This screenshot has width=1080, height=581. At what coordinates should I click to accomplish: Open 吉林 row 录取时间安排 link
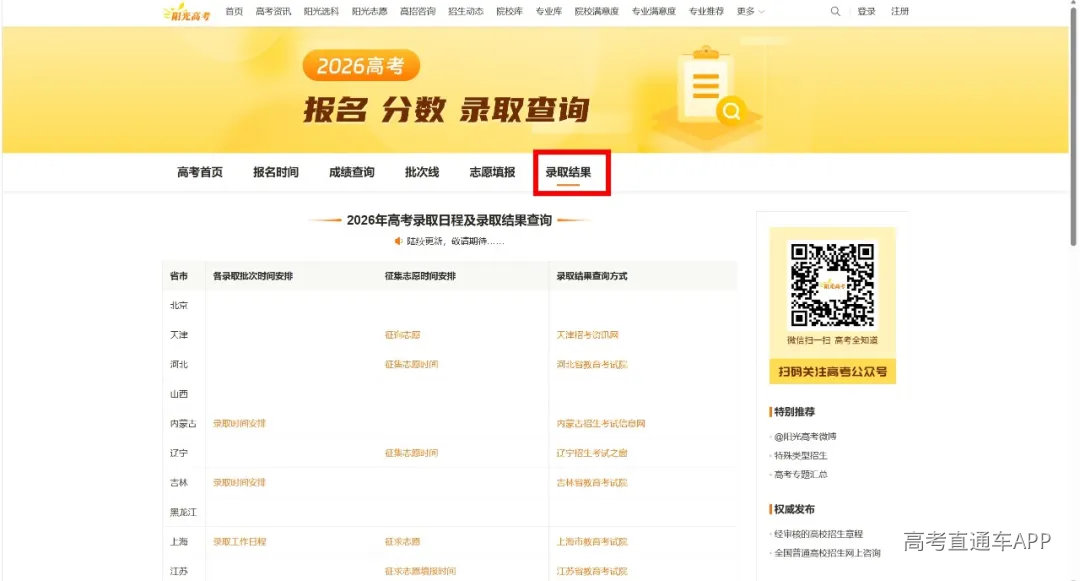tap(239, 483)
